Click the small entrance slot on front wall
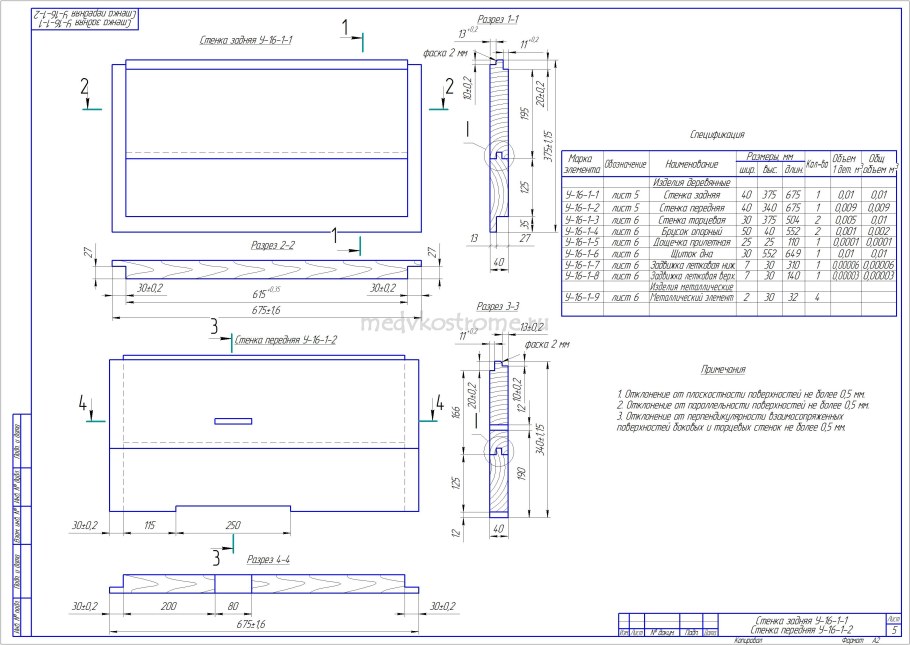The image size is (910, 645). pos(231,420)
